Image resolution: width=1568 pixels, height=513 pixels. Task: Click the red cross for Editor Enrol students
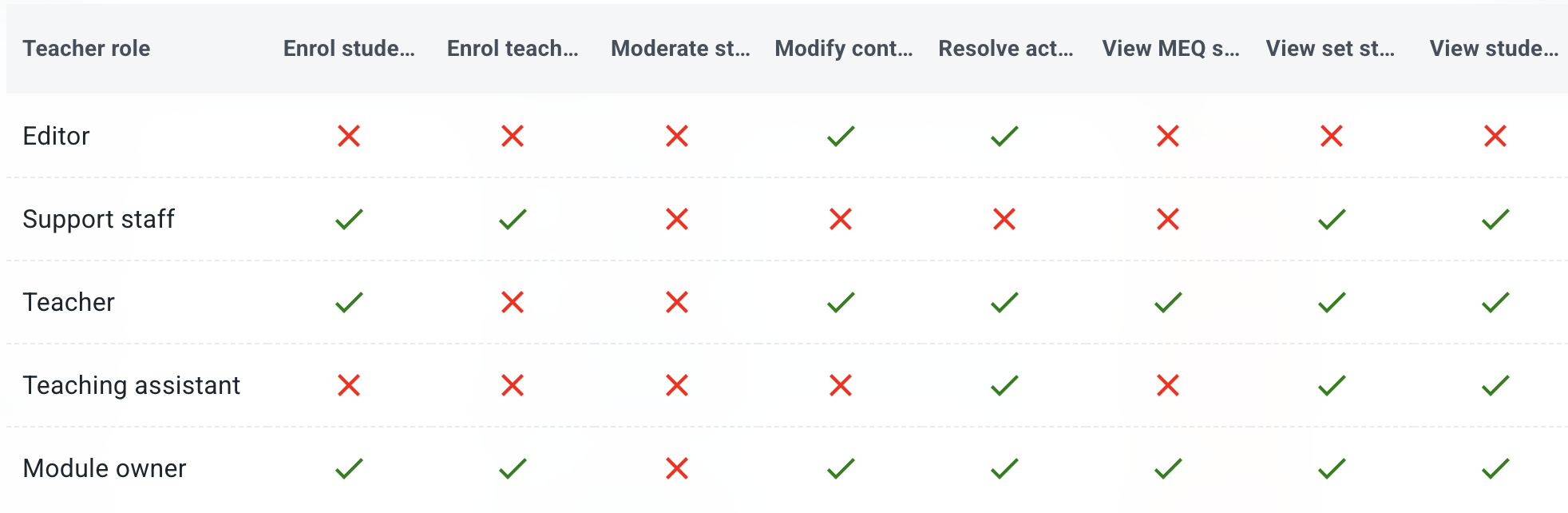coord(349,136)
